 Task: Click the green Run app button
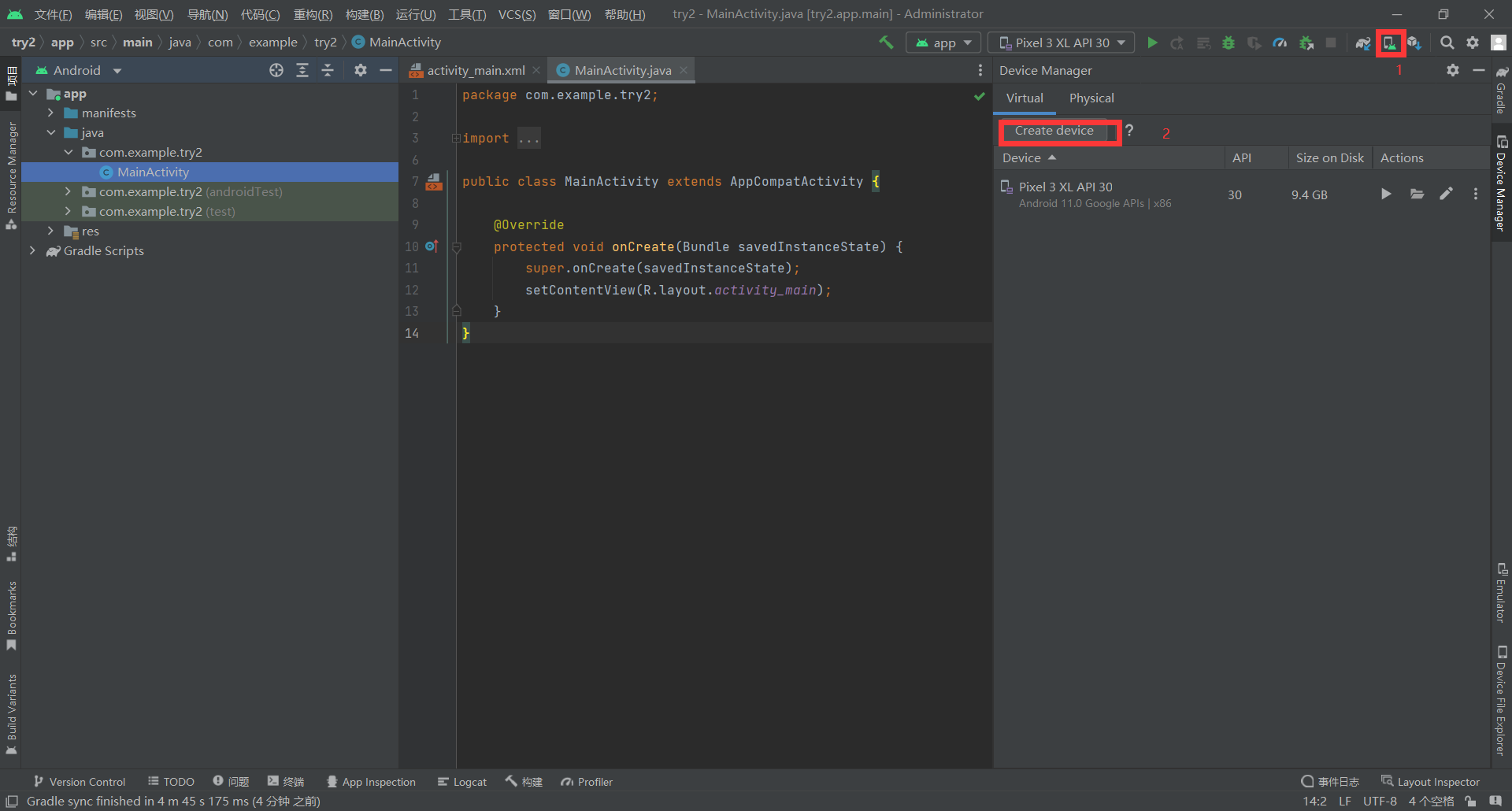point(1152,43)
